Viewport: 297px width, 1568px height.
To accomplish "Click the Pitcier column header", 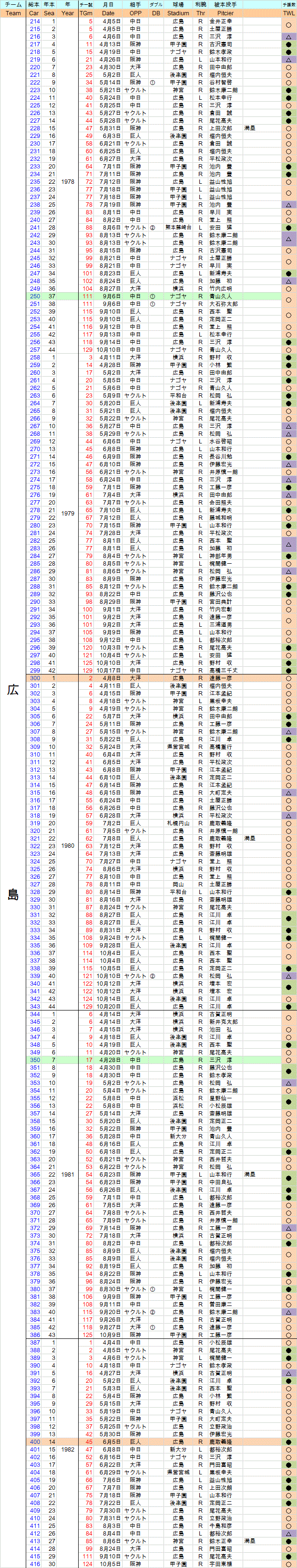I will pos(225,13).
